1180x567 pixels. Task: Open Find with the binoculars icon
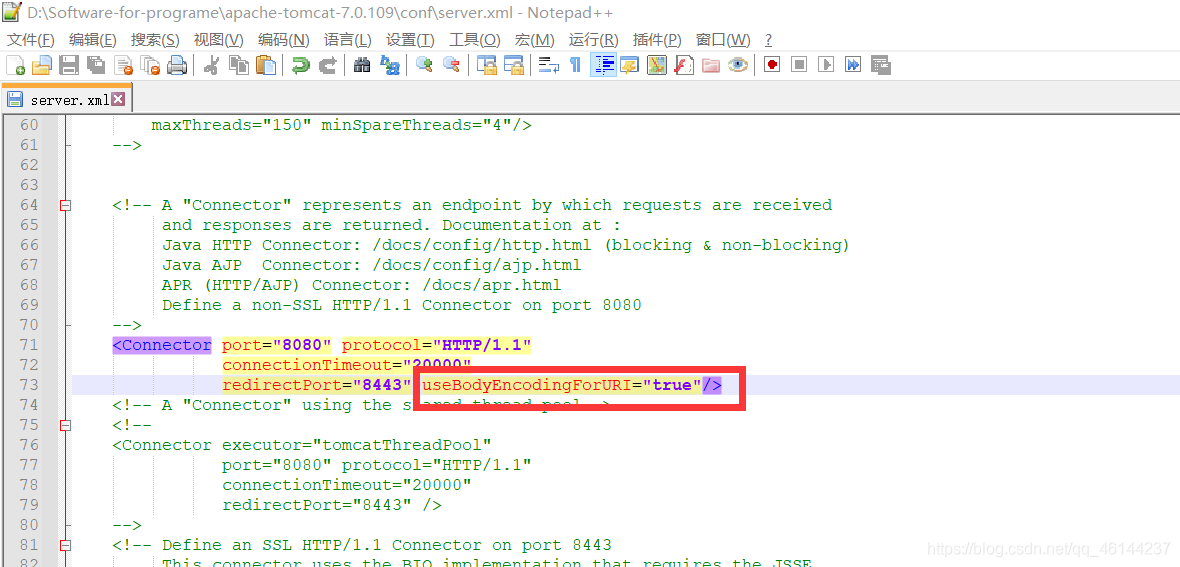click(362, 65)
